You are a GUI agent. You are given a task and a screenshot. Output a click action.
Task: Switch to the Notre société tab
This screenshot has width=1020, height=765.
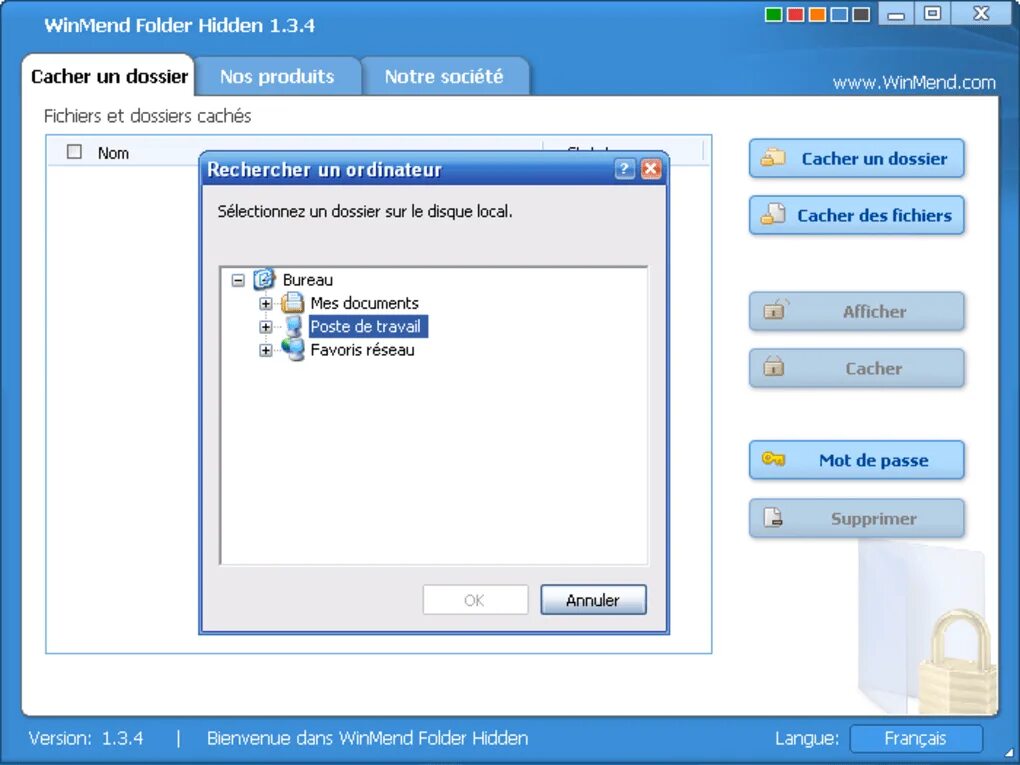(444, 76)
